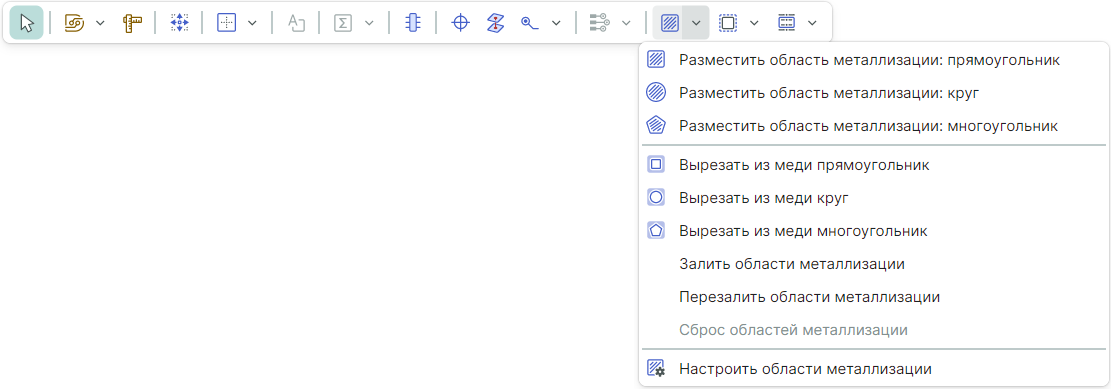Expand the dotted-cross square icon's dropdown
Image resolution: width=1111 pixels, height=389 pixels.
pos(252,23)
